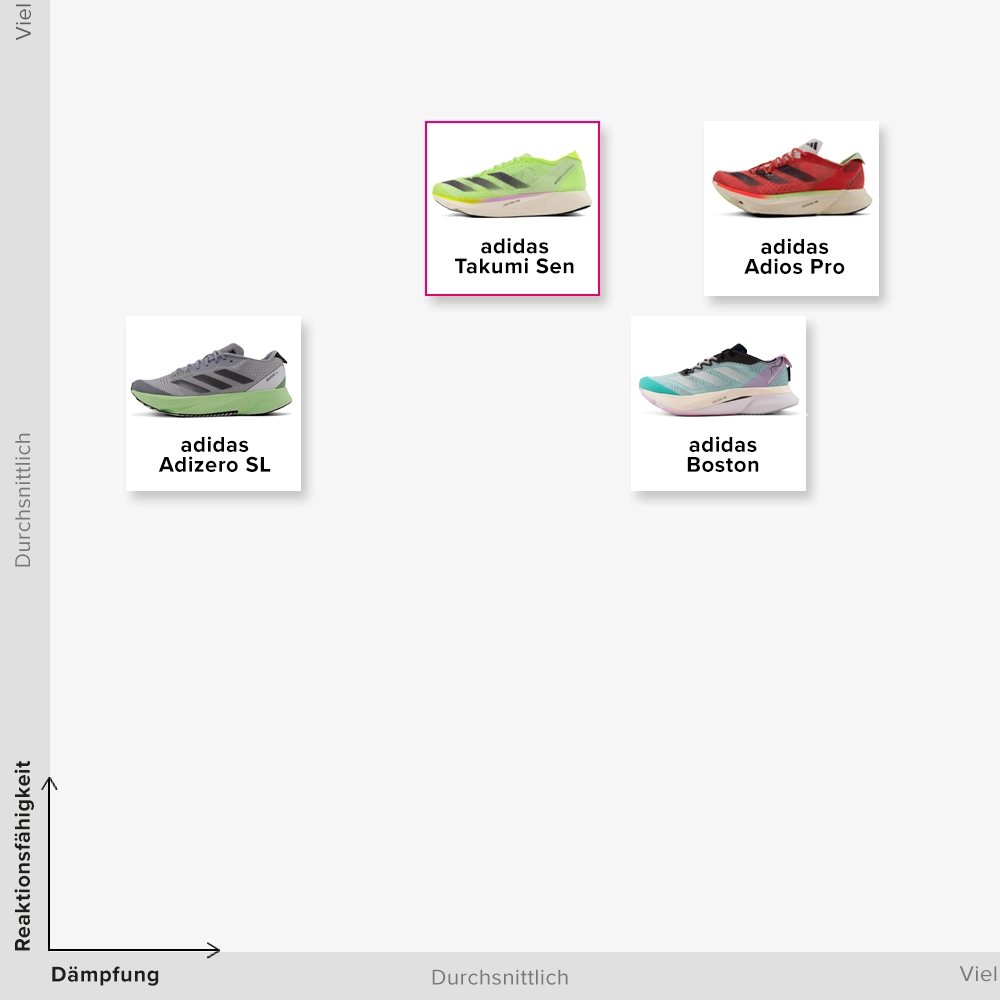Image resolution: width=1000 pixels, height=1000 pixels.
Task: Click the green Takumi Sen shoe image
Action: 511,183
